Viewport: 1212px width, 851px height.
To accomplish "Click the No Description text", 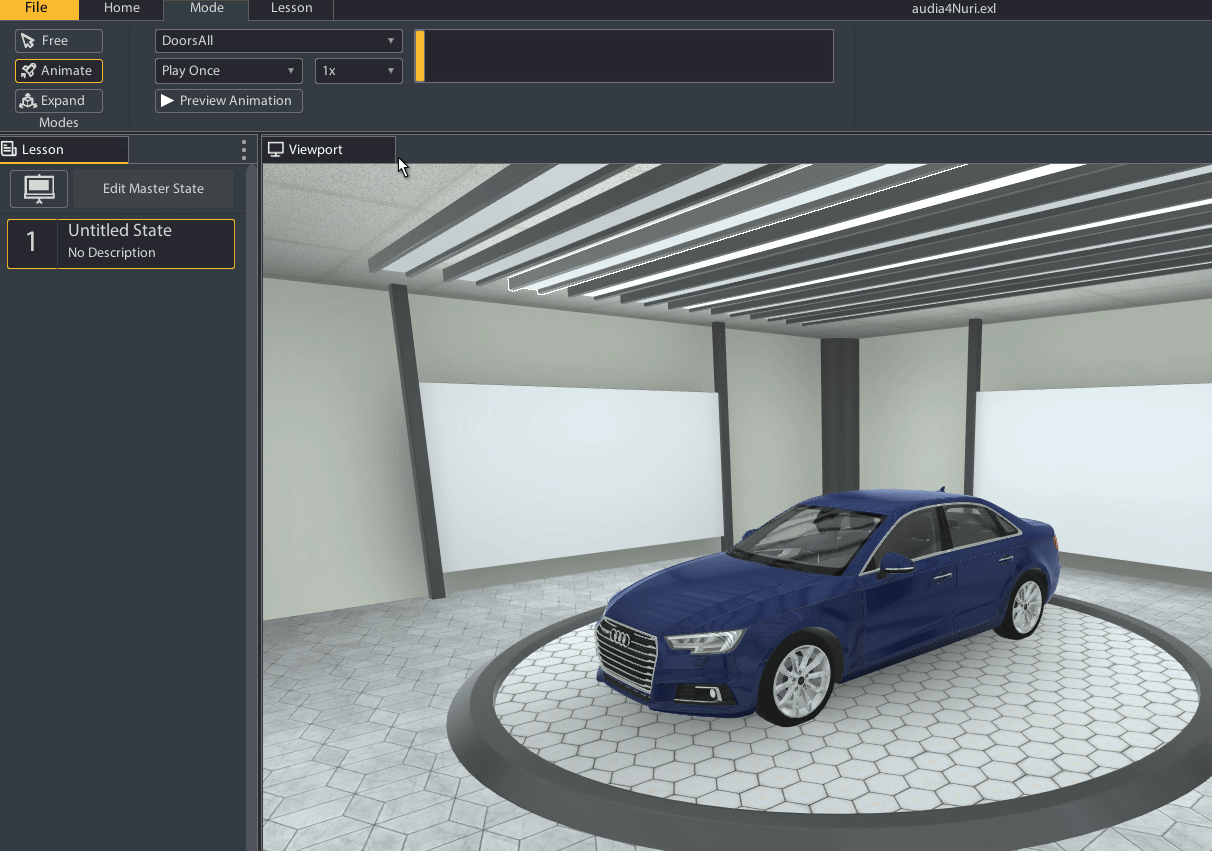I will coord(112,253).
